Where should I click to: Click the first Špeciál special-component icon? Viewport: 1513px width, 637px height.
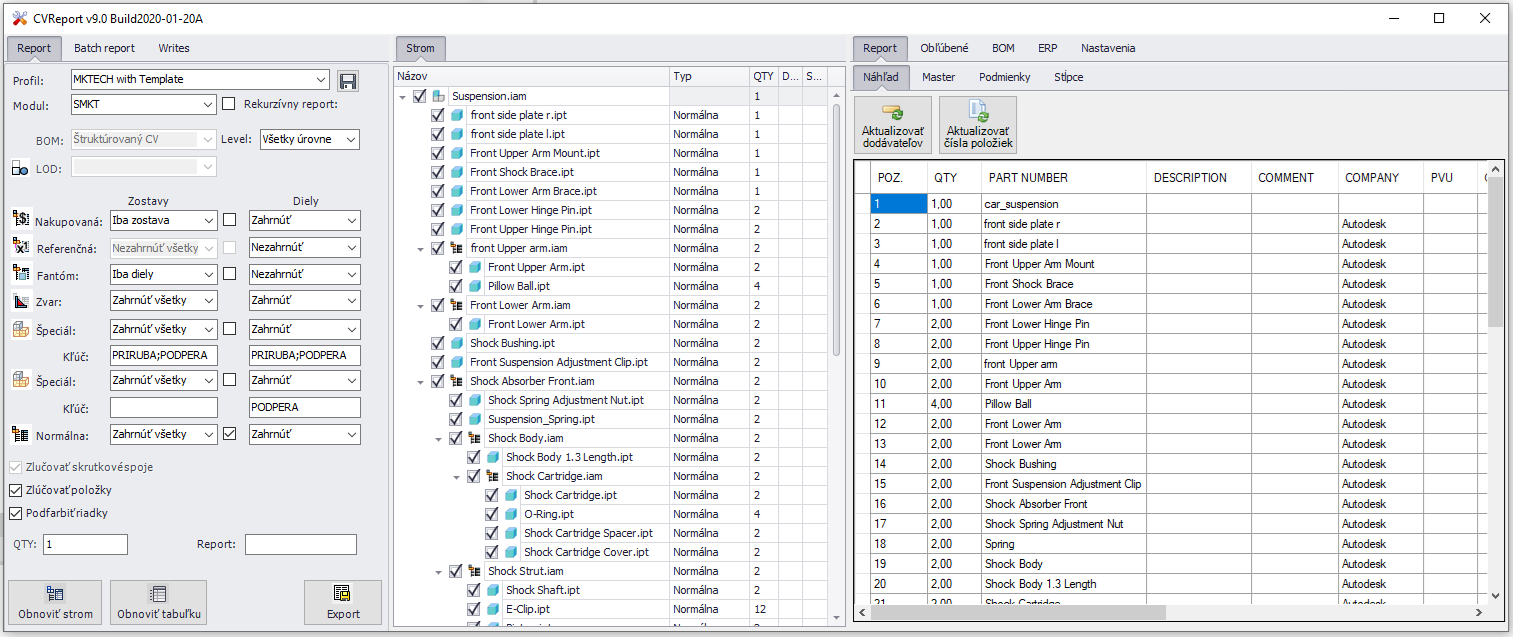(x=18, y=328)
